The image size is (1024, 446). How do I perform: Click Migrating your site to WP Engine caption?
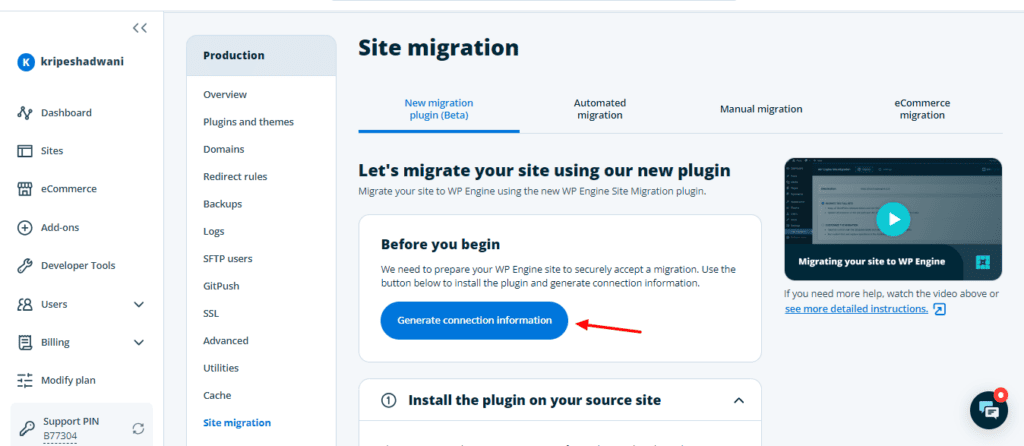(x=872, y=262)
